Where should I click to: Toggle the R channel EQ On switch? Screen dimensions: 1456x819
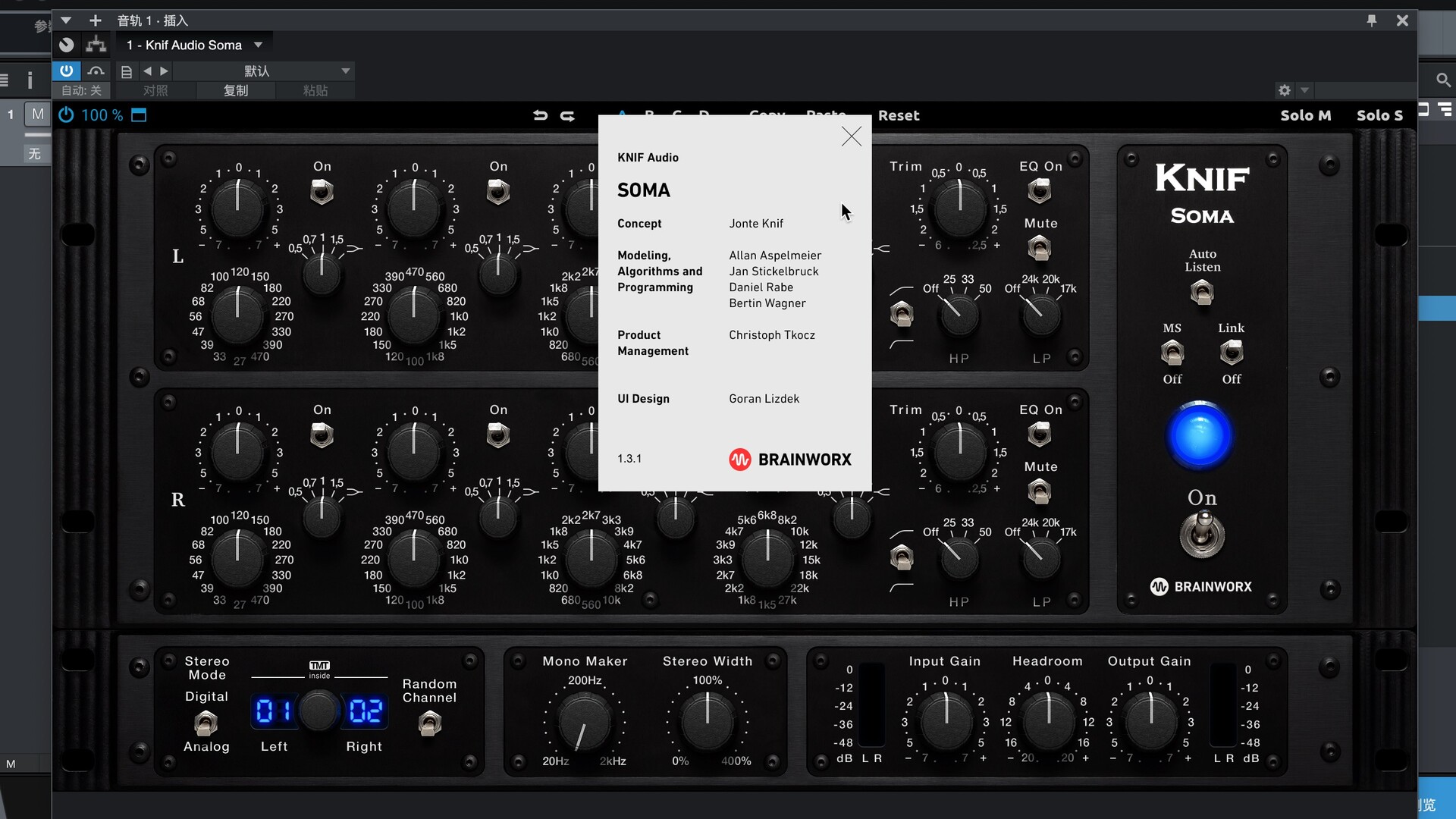pyautogui.click(x=1040, y=434)
